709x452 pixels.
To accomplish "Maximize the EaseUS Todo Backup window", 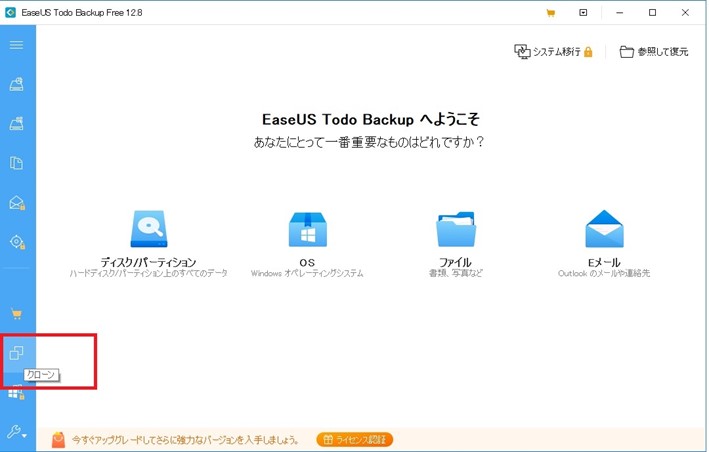I will (652, 13).
